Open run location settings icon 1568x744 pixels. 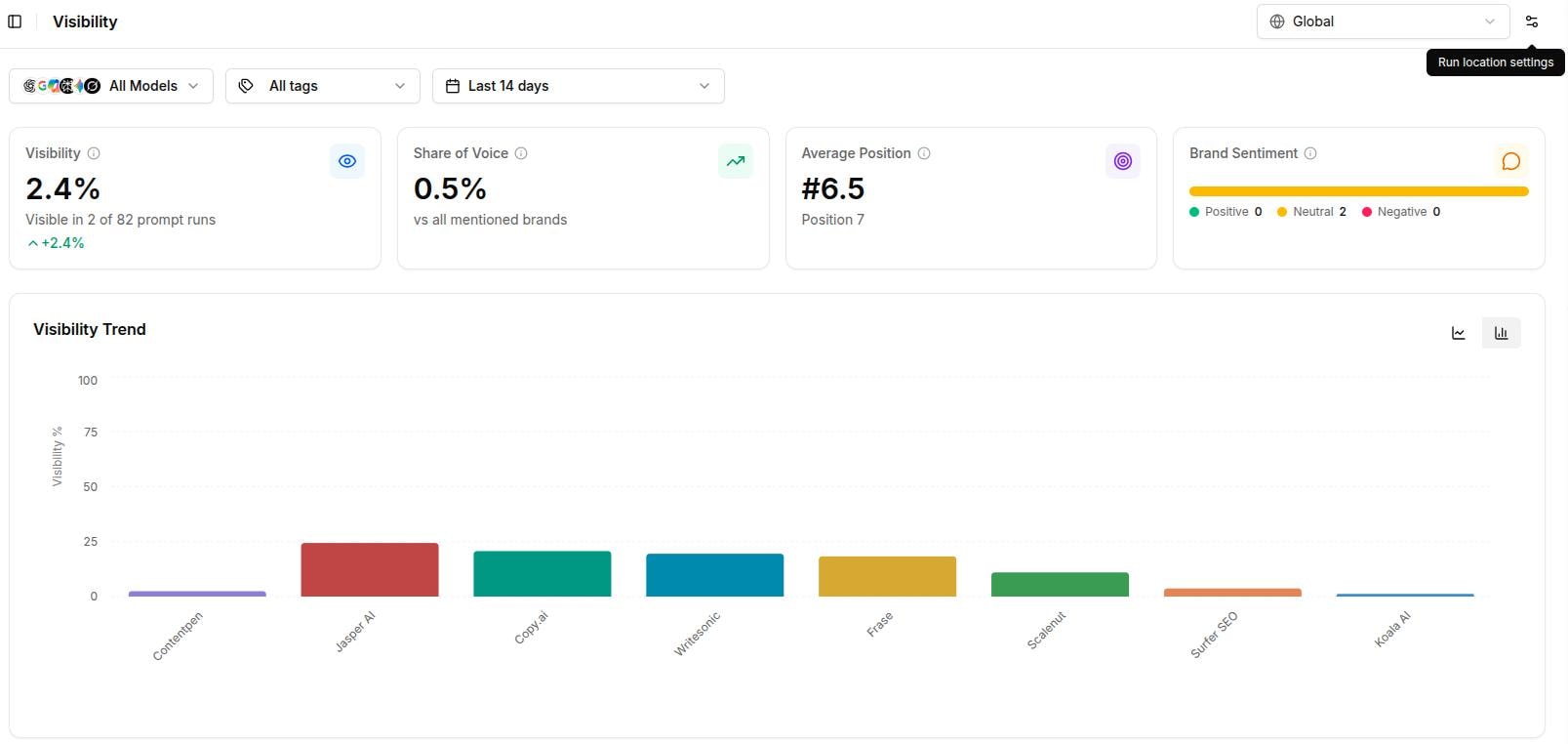tap(1531, 21)
